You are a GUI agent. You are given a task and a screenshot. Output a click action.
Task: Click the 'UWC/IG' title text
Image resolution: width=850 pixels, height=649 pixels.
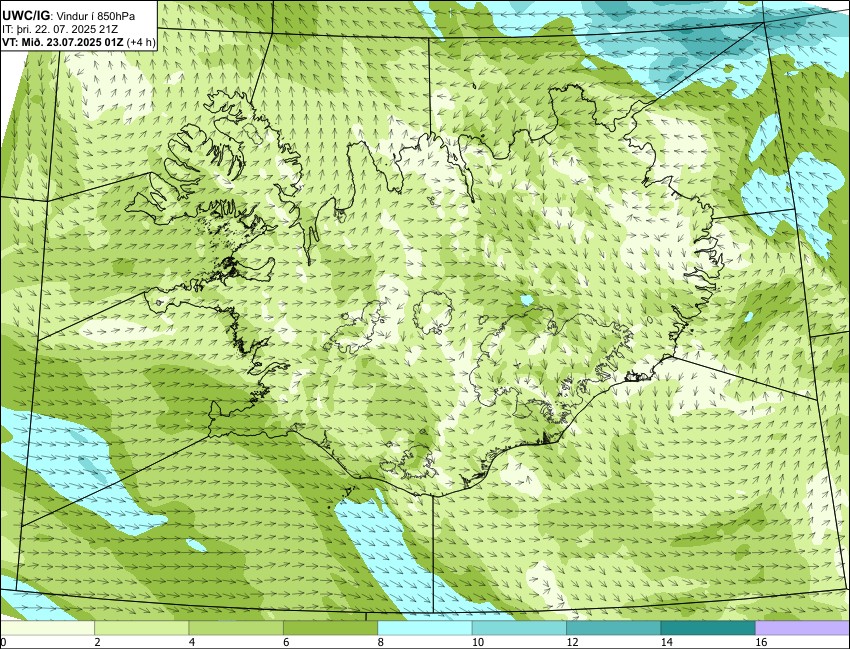[25, 16]
